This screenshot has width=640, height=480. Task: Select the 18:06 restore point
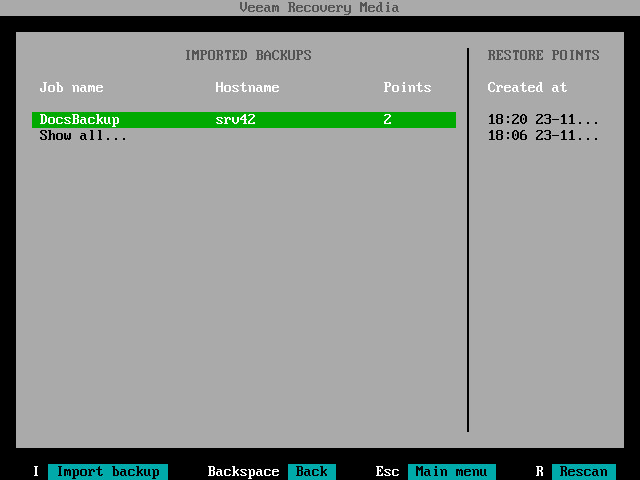point(543,136)
